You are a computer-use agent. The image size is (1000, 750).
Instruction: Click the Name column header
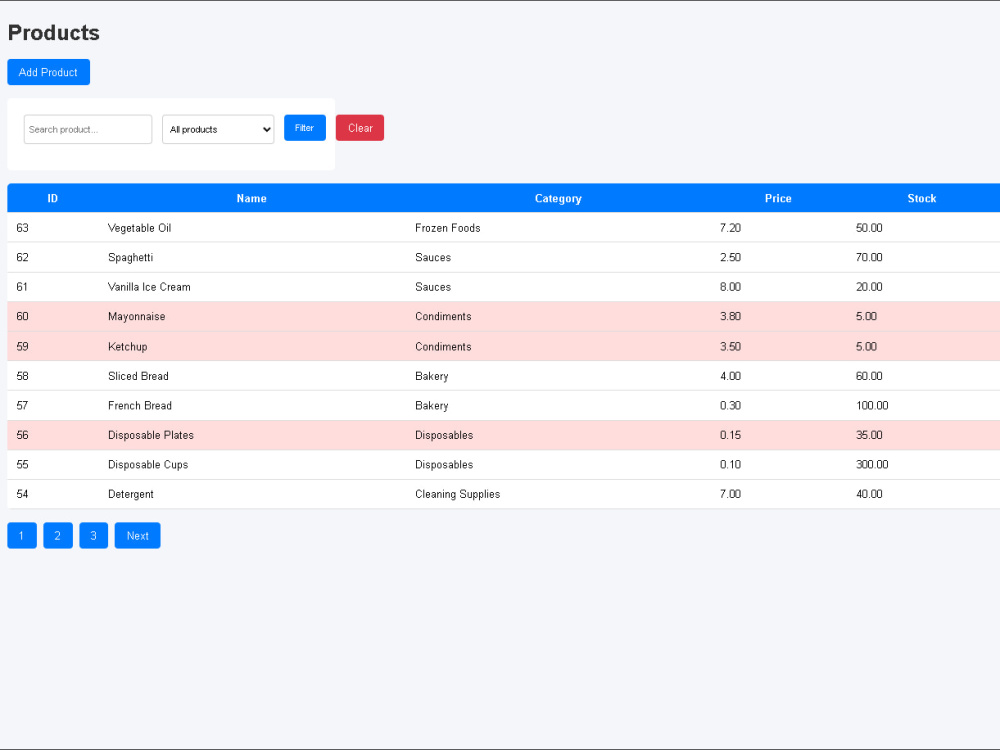(251, 198)
